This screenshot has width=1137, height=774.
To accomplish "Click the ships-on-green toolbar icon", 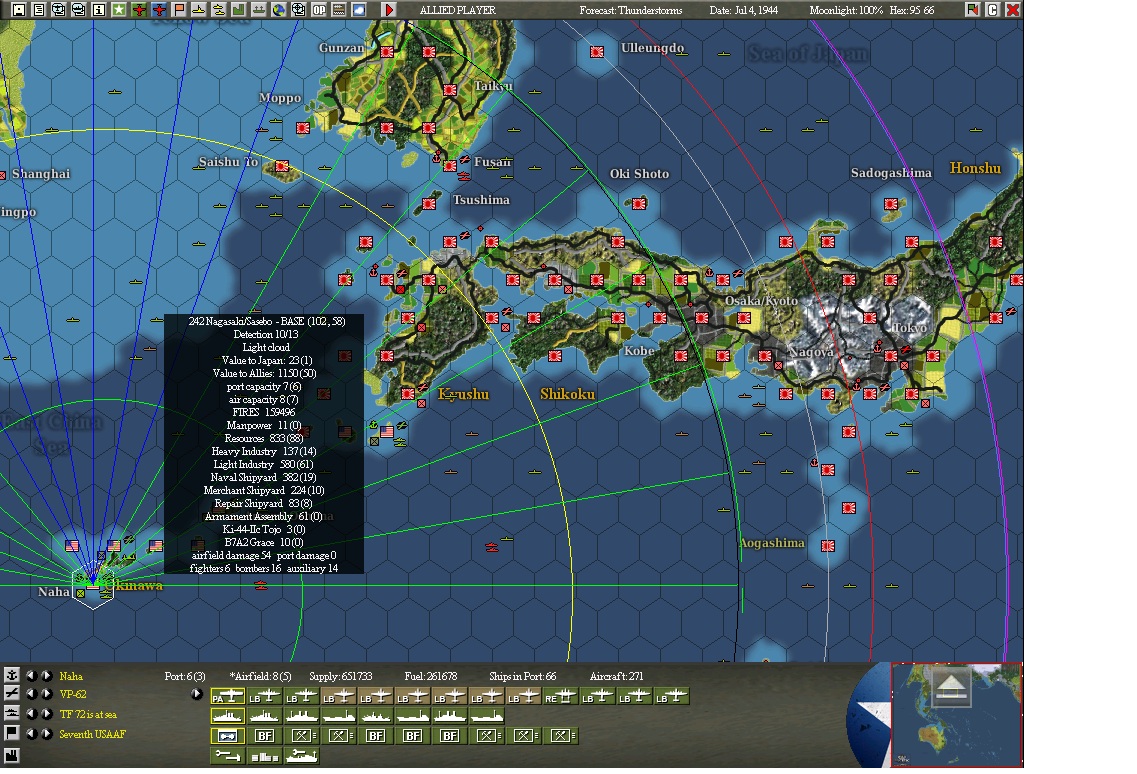I will (258, 9).
